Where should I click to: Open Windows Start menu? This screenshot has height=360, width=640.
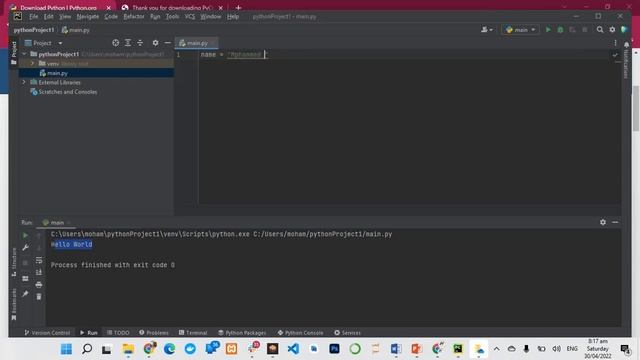(x=66, y=349)
